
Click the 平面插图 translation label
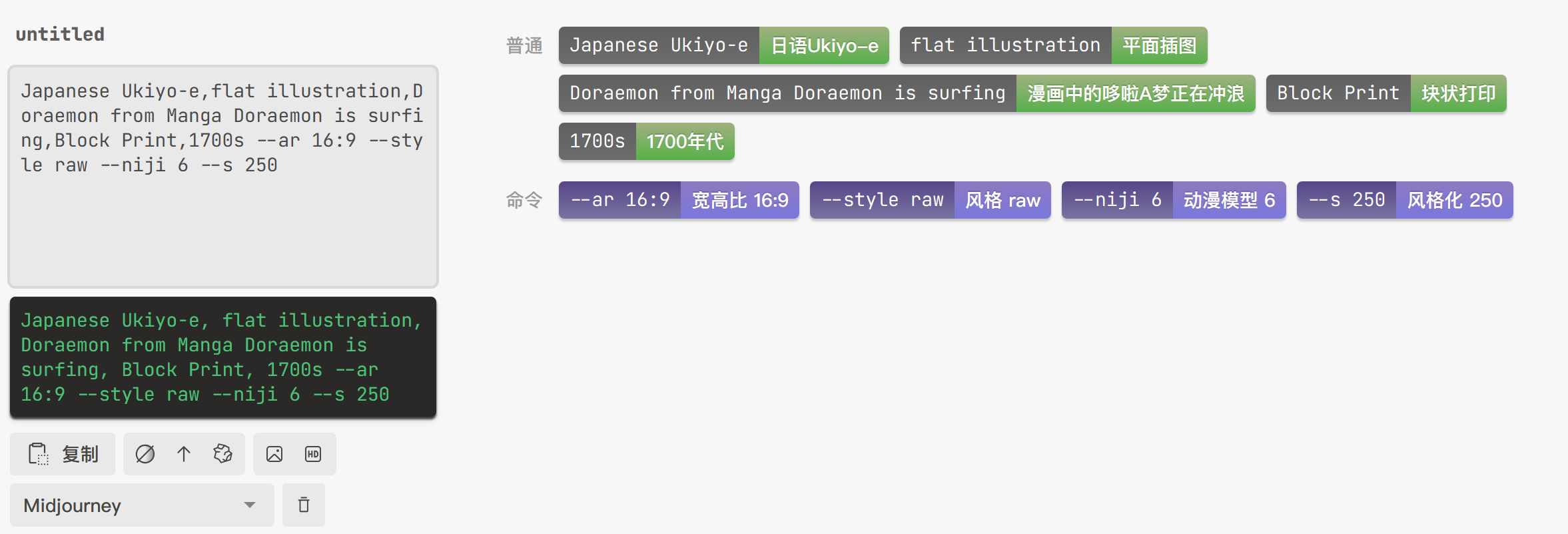(1159, 45)
